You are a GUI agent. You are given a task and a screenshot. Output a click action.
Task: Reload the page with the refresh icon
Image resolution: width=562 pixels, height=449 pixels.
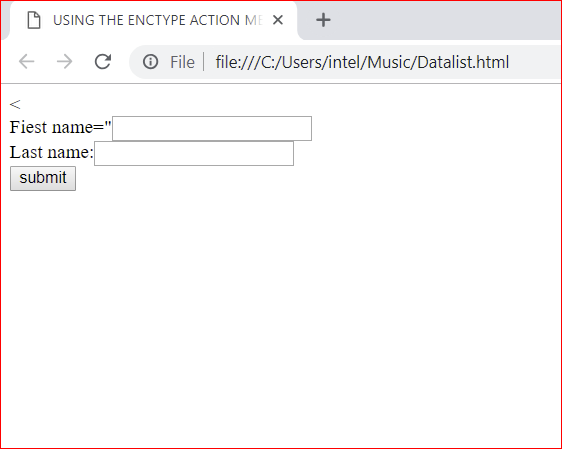103,62
